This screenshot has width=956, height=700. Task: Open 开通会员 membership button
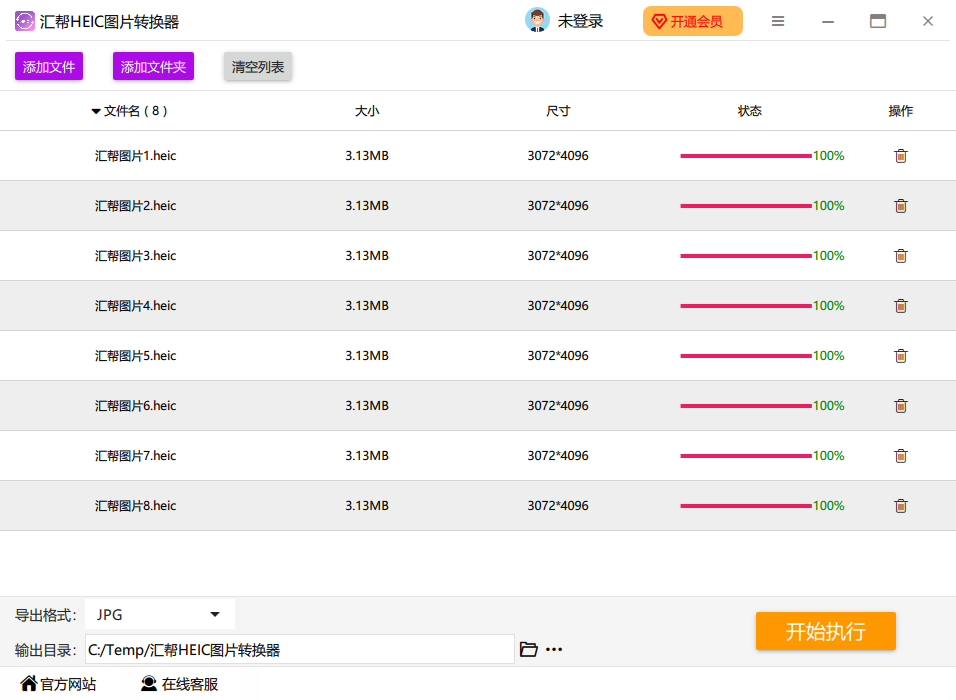click(693, 21)
